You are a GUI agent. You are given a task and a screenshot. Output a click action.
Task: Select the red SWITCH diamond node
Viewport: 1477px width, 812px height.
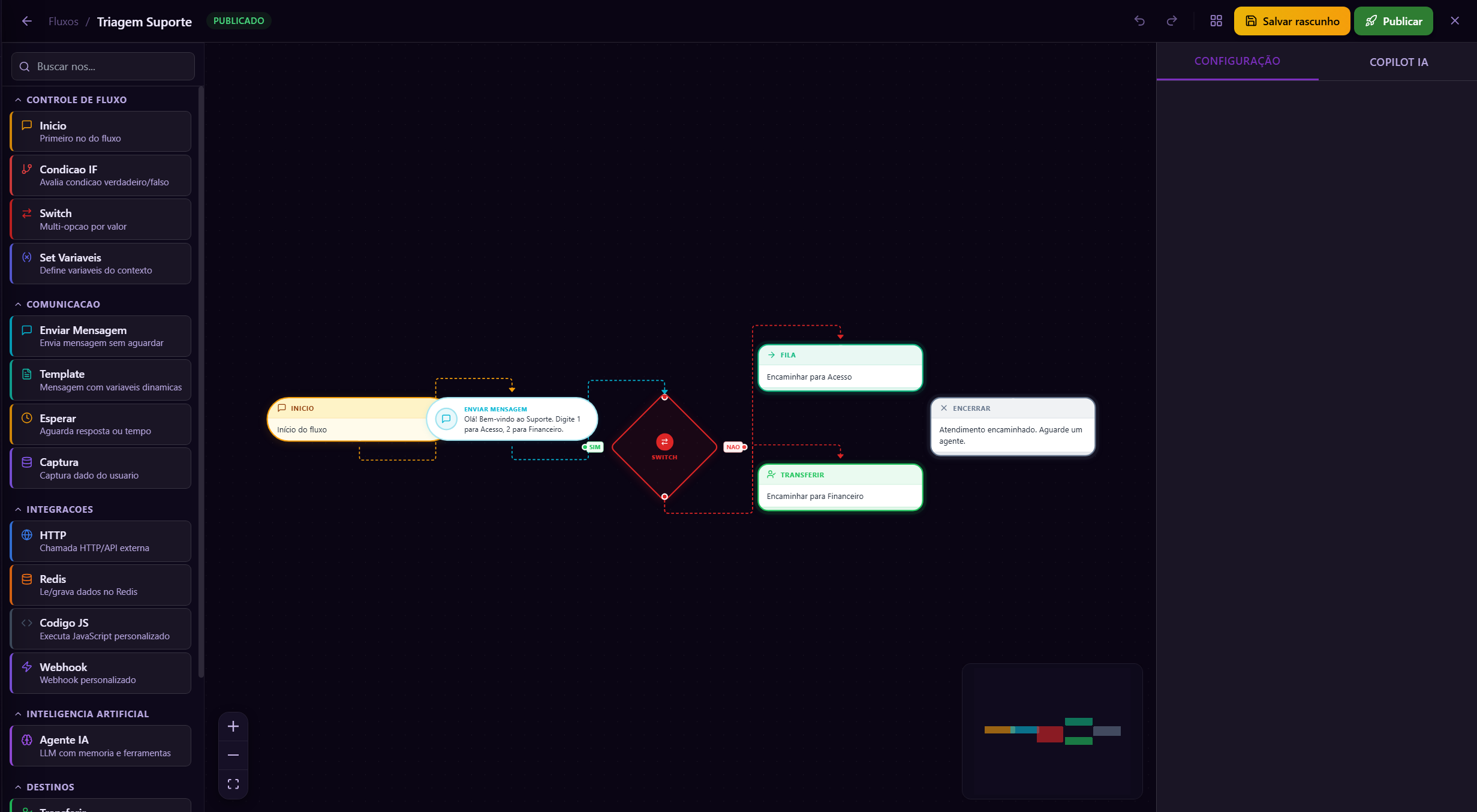coord(664,447)
